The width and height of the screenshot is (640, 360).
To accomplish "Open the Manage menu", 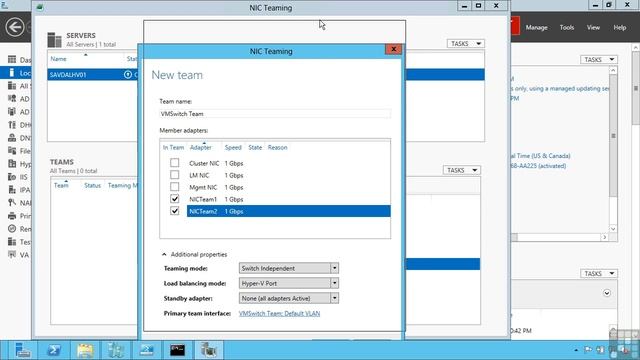I will pos(536,27).
